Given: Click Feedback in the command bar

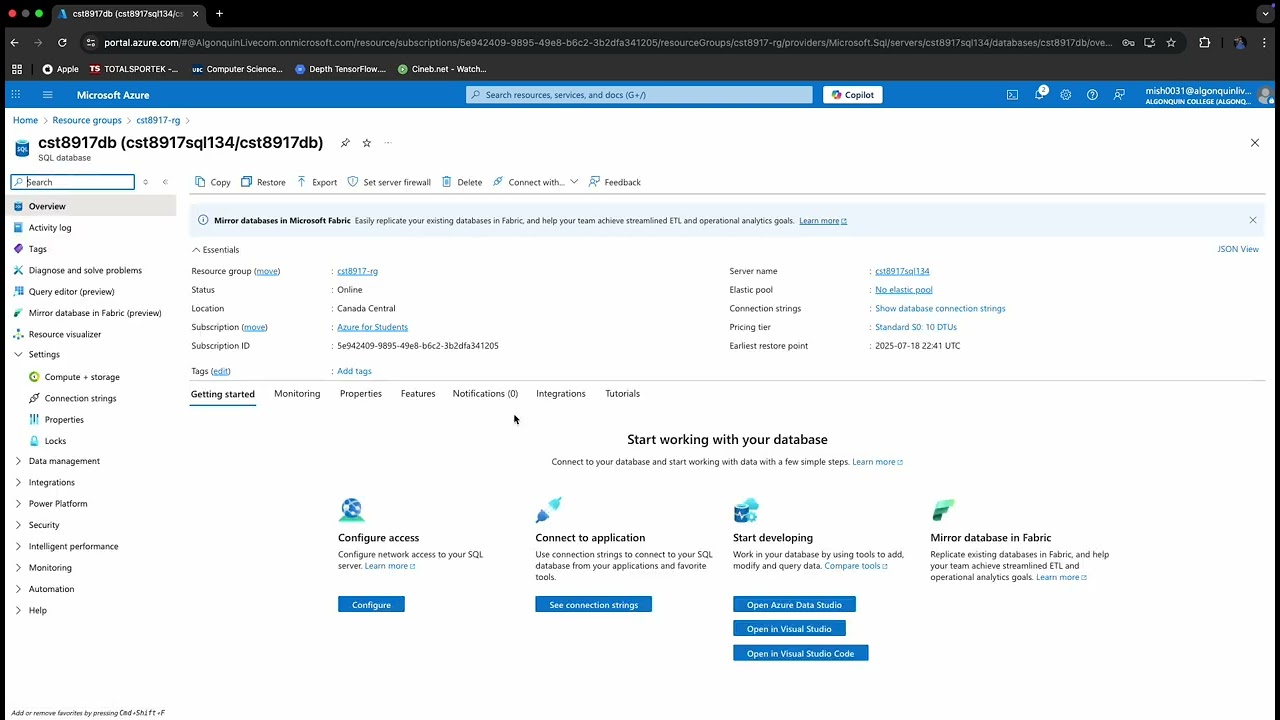Looking at the screenshot, I should click(615, 182).
